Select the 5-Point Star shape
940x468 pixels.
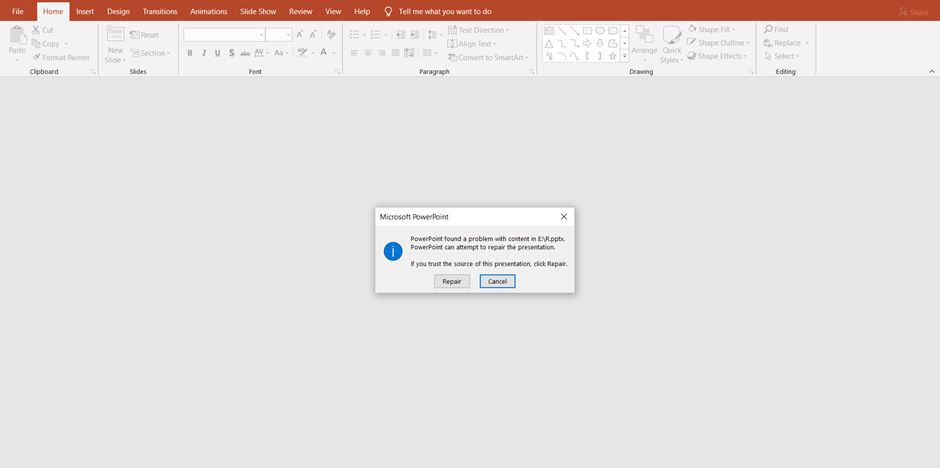tap(613, 56)
